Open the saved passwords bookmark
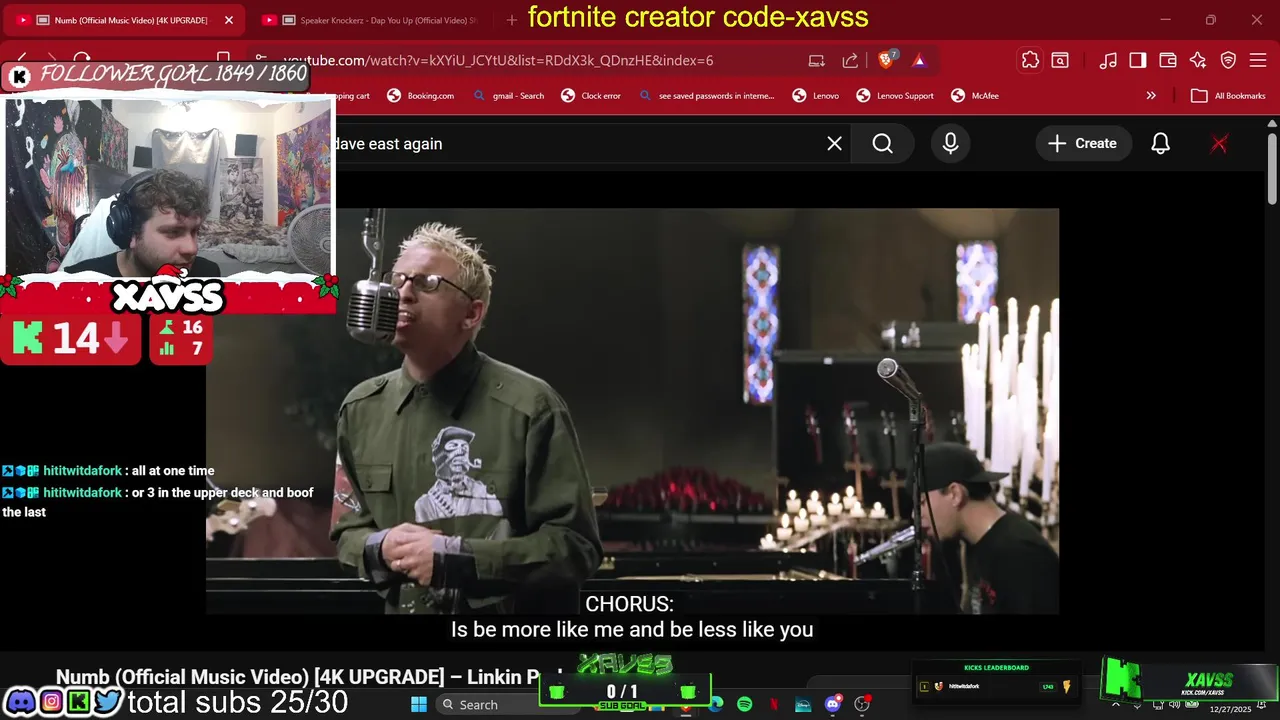Screen dimensions: 1280x720 [x=706, y=96]
